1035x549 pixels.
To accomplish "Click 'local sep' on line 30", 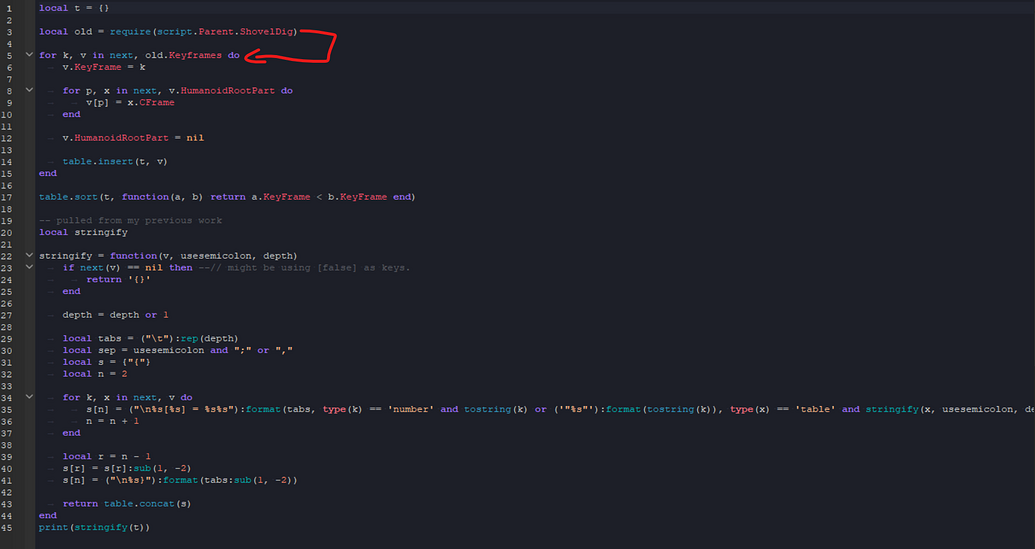I will point(89,350).
